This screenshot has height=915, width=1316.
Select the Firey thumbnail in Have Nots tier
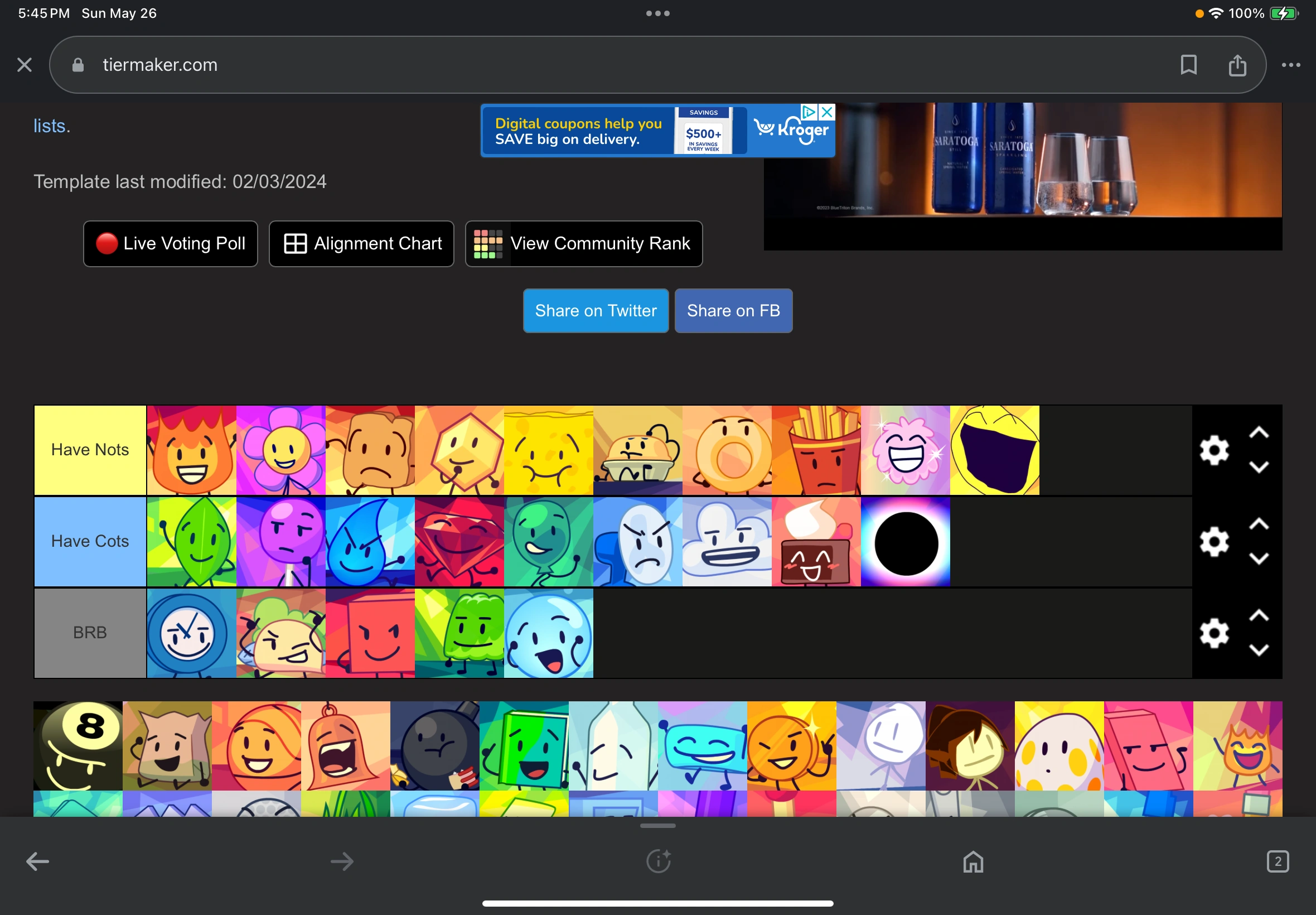[191, 449]
